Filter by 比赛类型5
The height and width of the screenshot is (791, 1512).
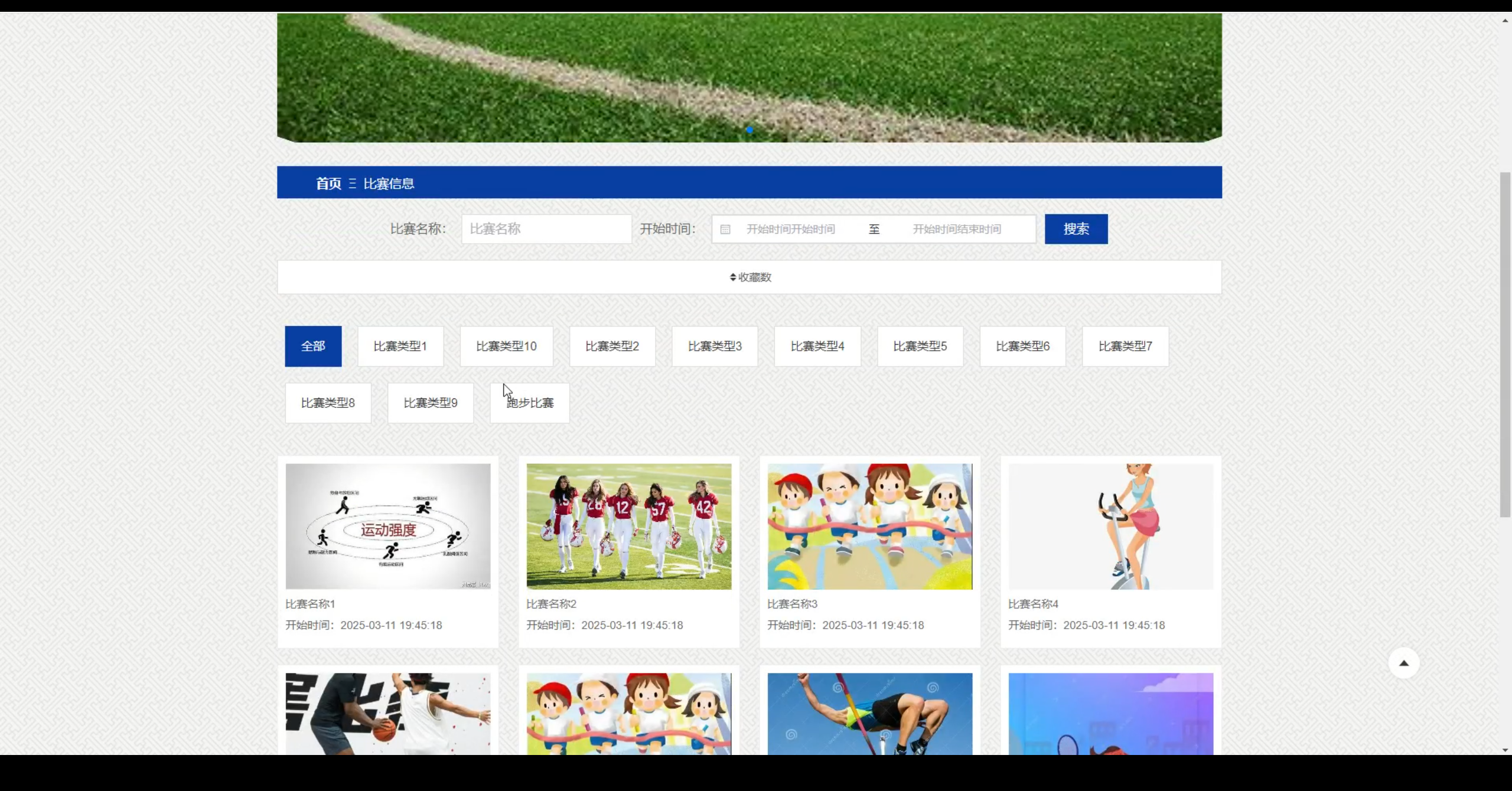920,347
